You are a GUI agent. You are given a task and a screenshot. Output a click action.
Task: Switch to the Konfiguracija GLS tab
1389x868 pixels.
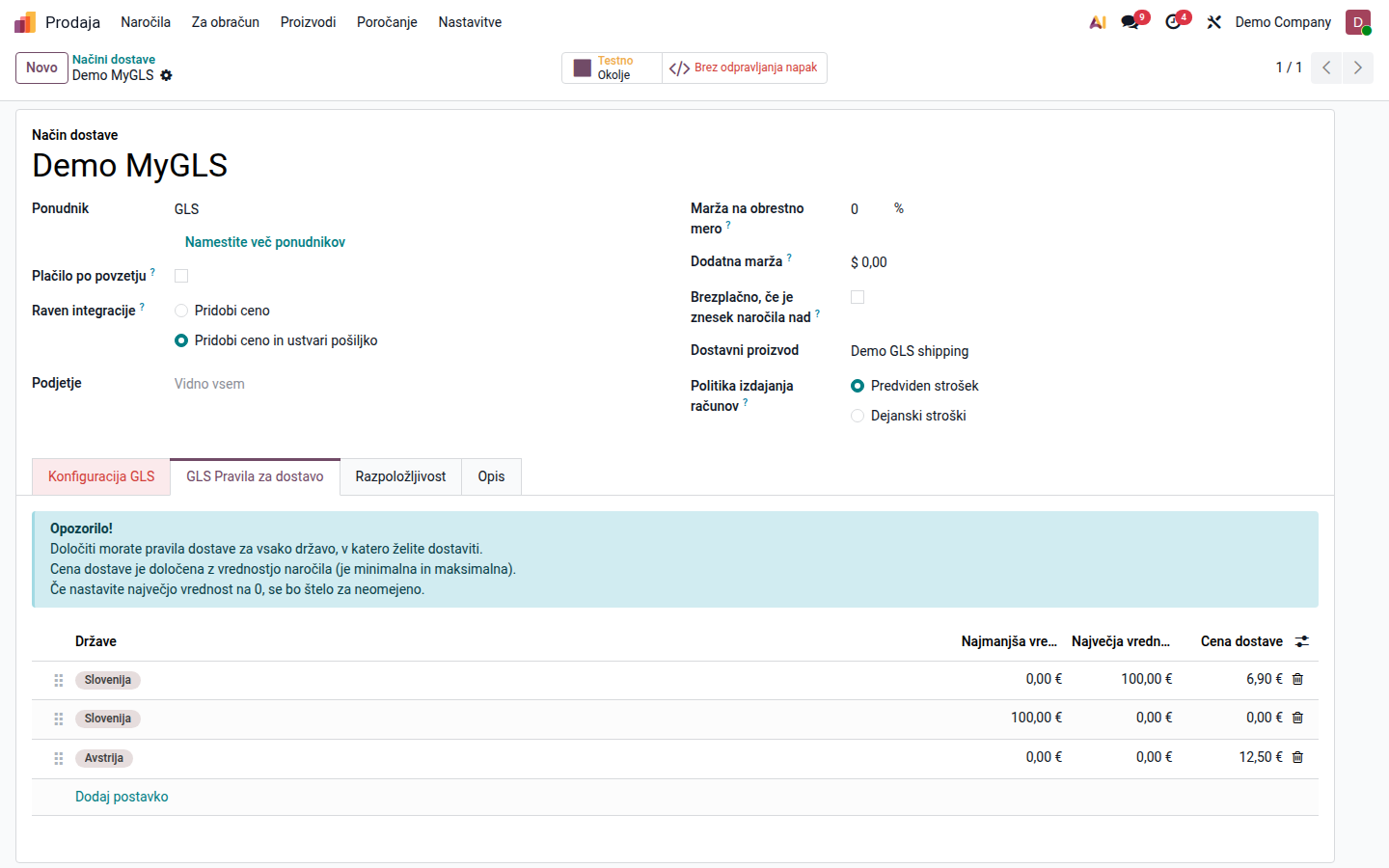[101, 476]
